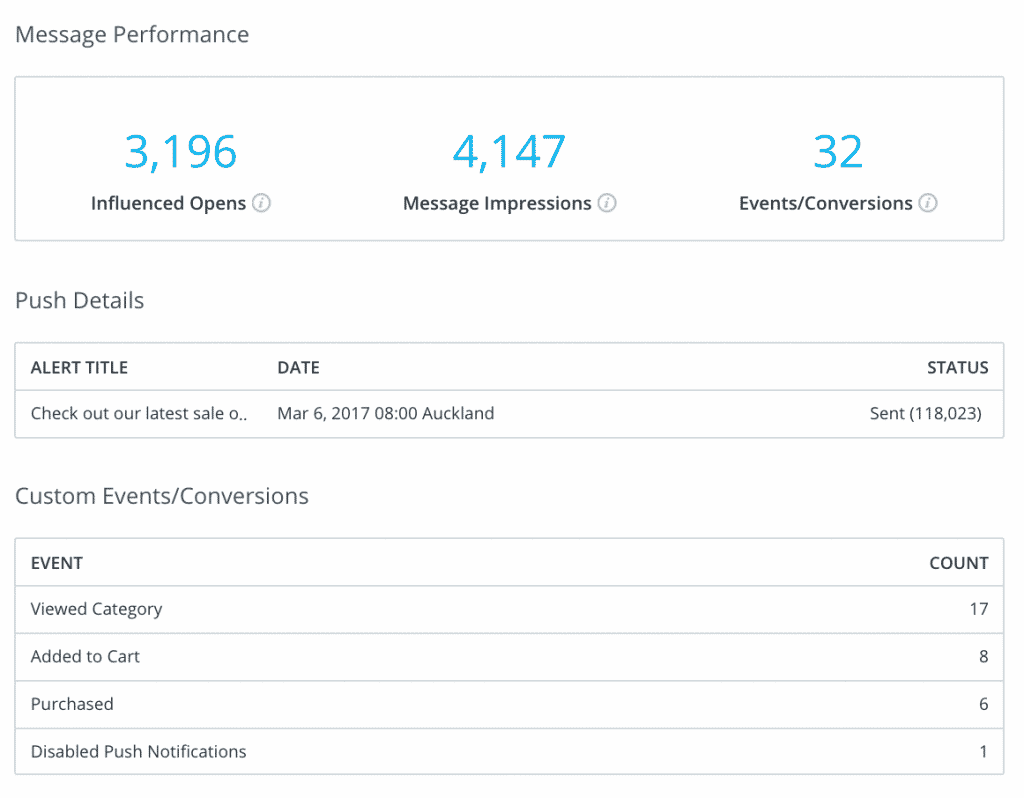Click the ALERT TITLE column header

click(80, 367)
